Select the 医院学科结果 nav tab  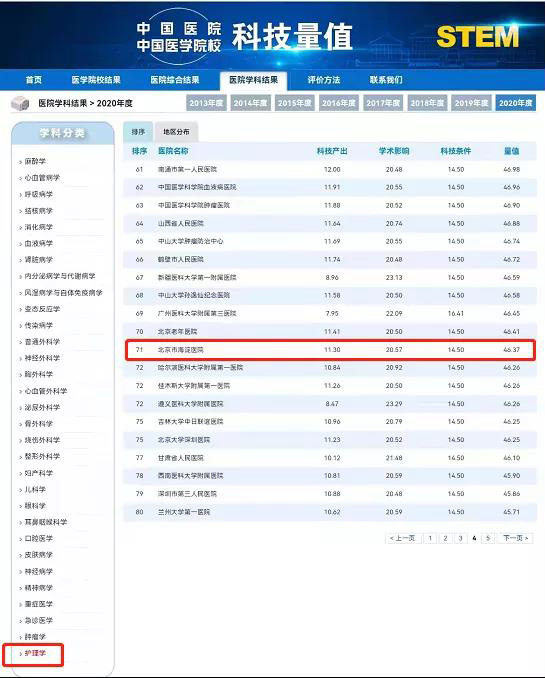[x=253, y=80]
